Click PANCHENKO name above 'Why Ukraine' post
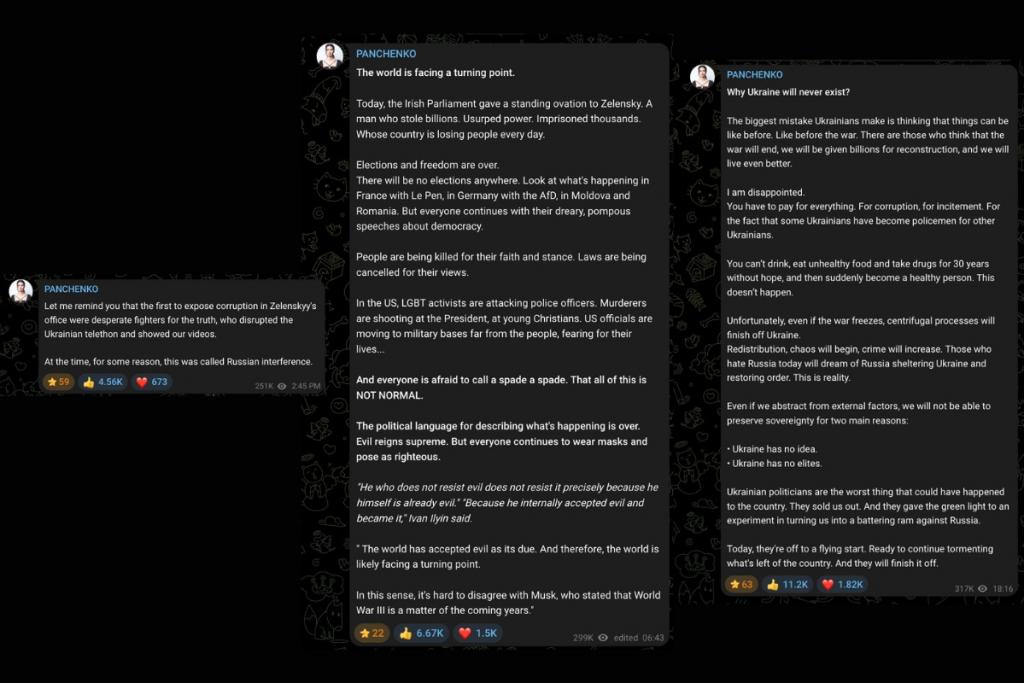This screenshot has height=683, width=1024. tap(755, 75)
